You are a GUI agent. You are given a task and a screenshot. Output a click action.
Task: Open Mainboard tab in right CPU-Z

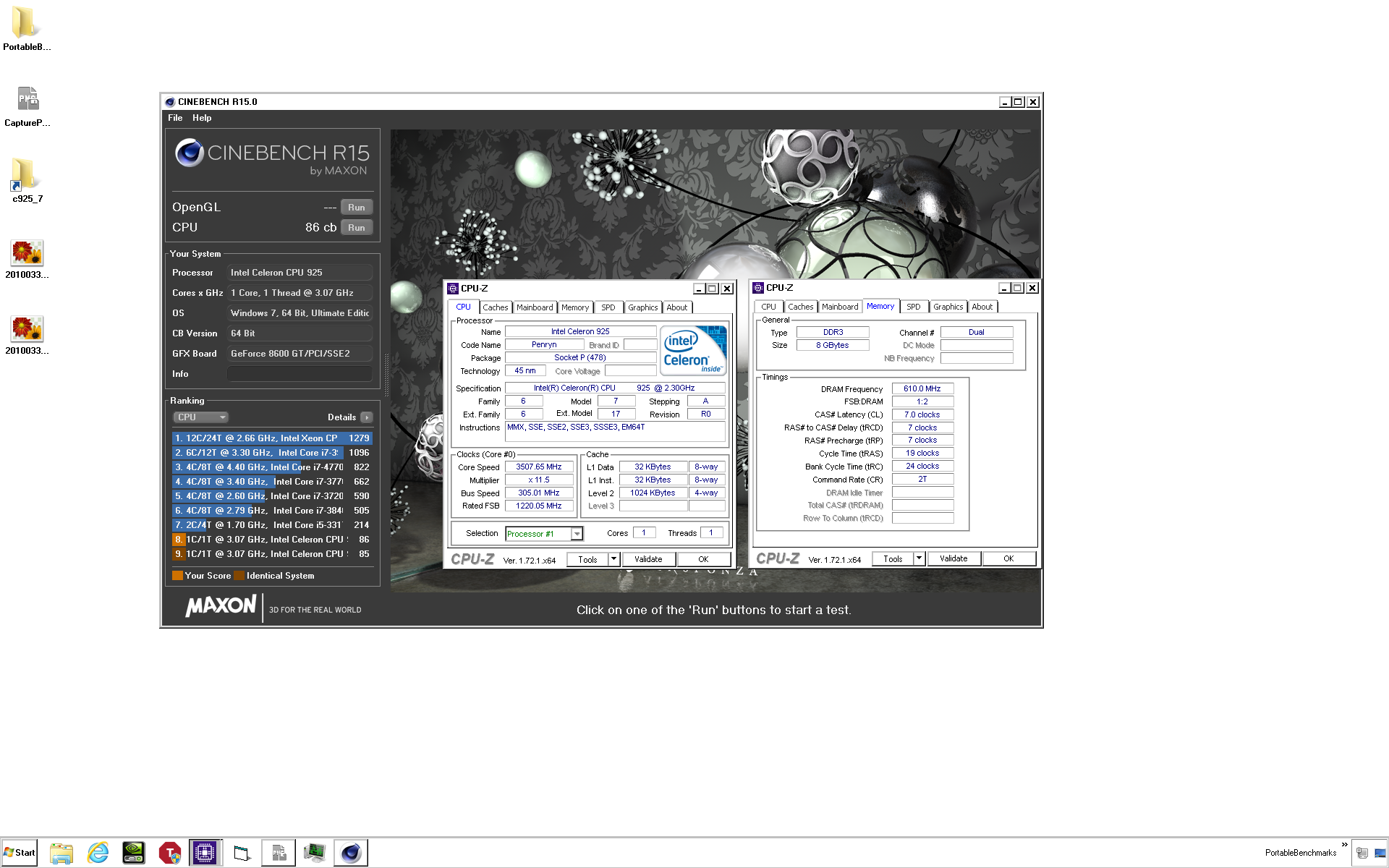coord(840,307)
